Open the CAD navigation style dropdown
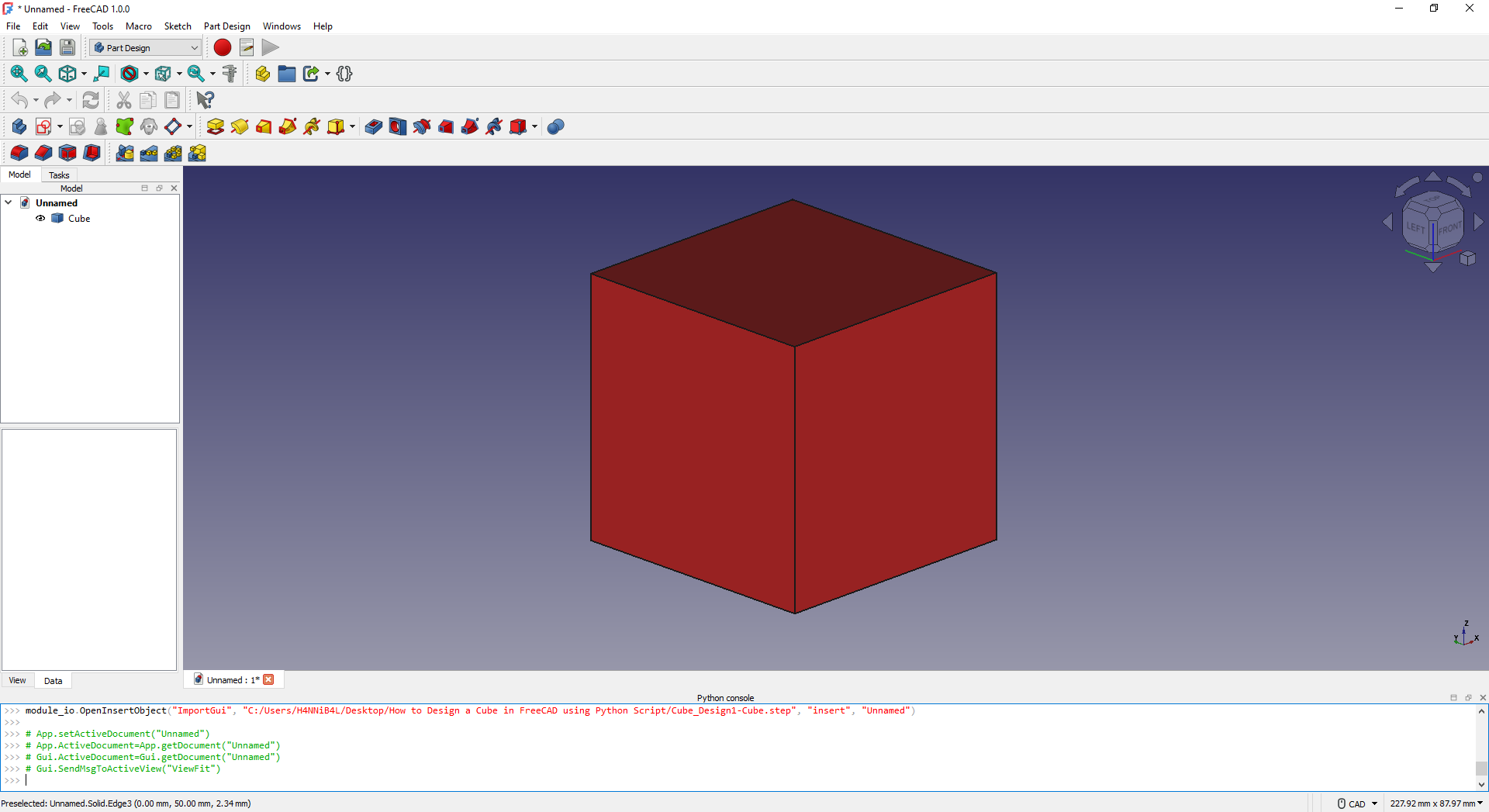Image resolution: width=1489 pixels, height=812 pixels. [x=1358, y=803]
